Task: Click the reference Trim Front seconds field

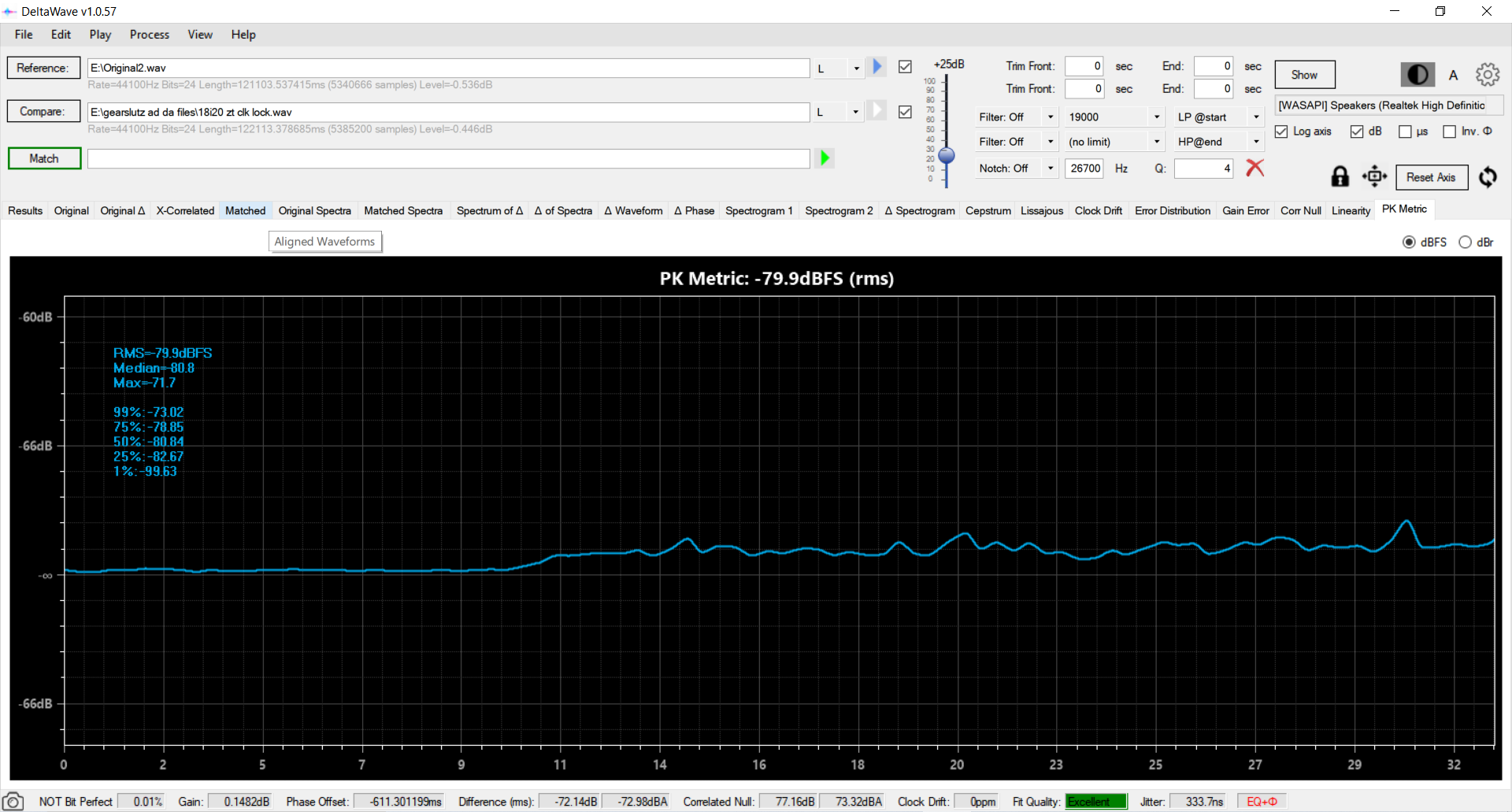Action: pyautogui.click(x=1084, y=66)
